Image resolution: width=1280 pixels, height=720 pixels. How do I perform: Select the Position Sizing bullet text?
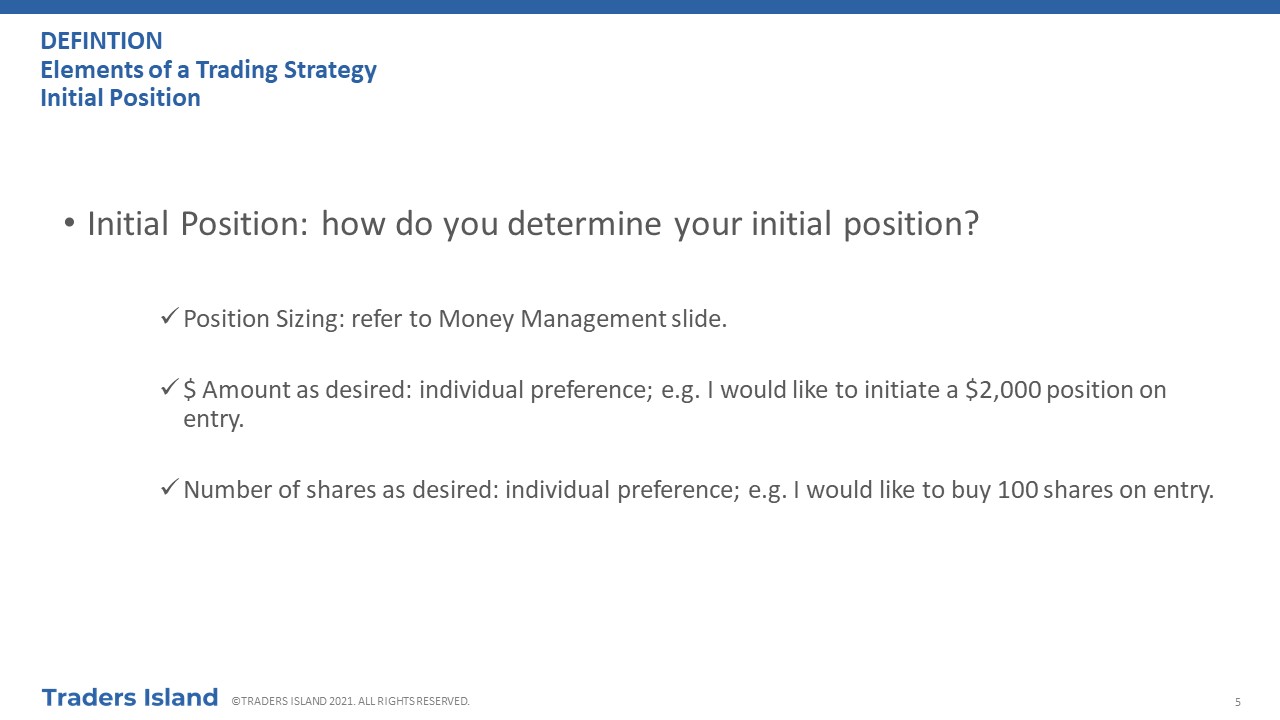[455, 319]
